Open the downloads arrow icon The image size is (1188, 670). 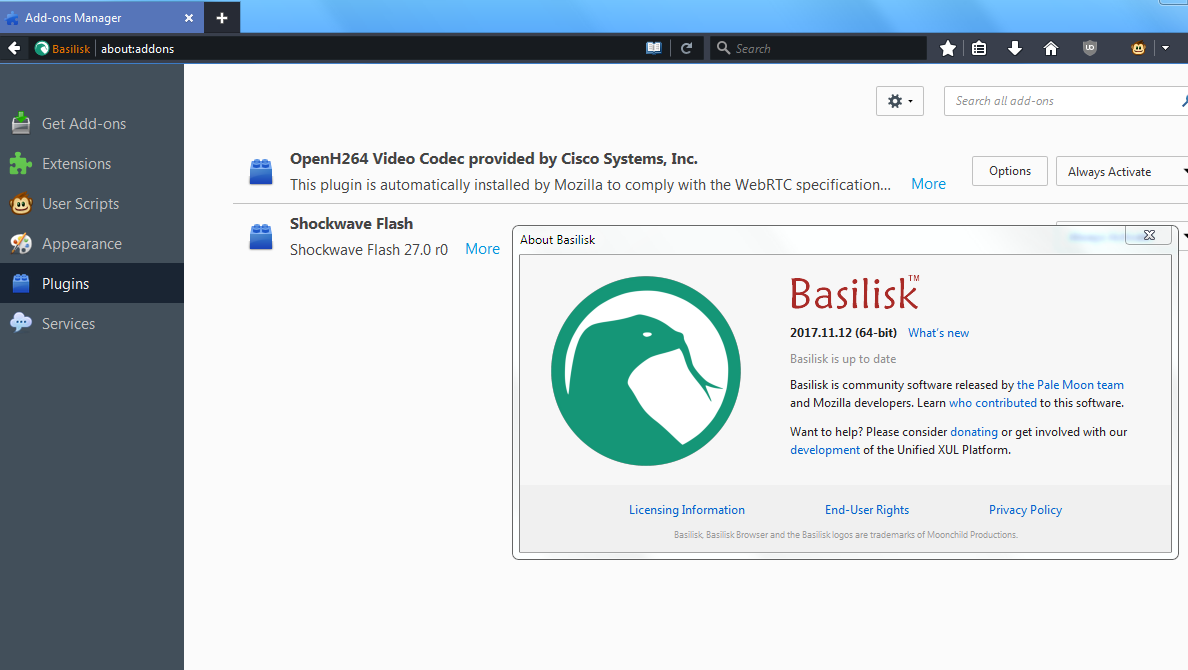[1015, 48]
